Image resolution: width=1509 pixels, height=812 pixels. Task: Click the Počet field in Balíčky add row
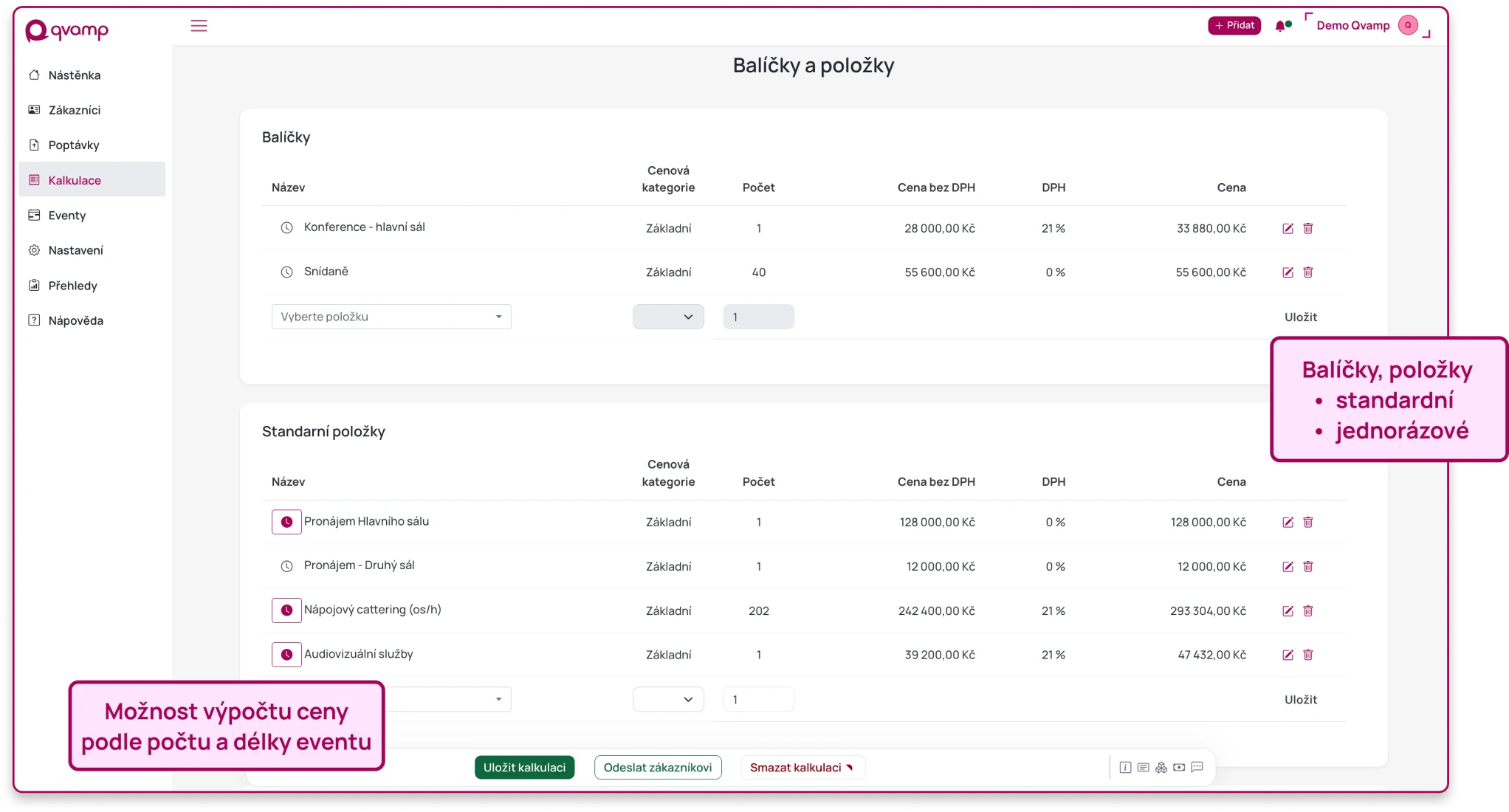[759, 317]
